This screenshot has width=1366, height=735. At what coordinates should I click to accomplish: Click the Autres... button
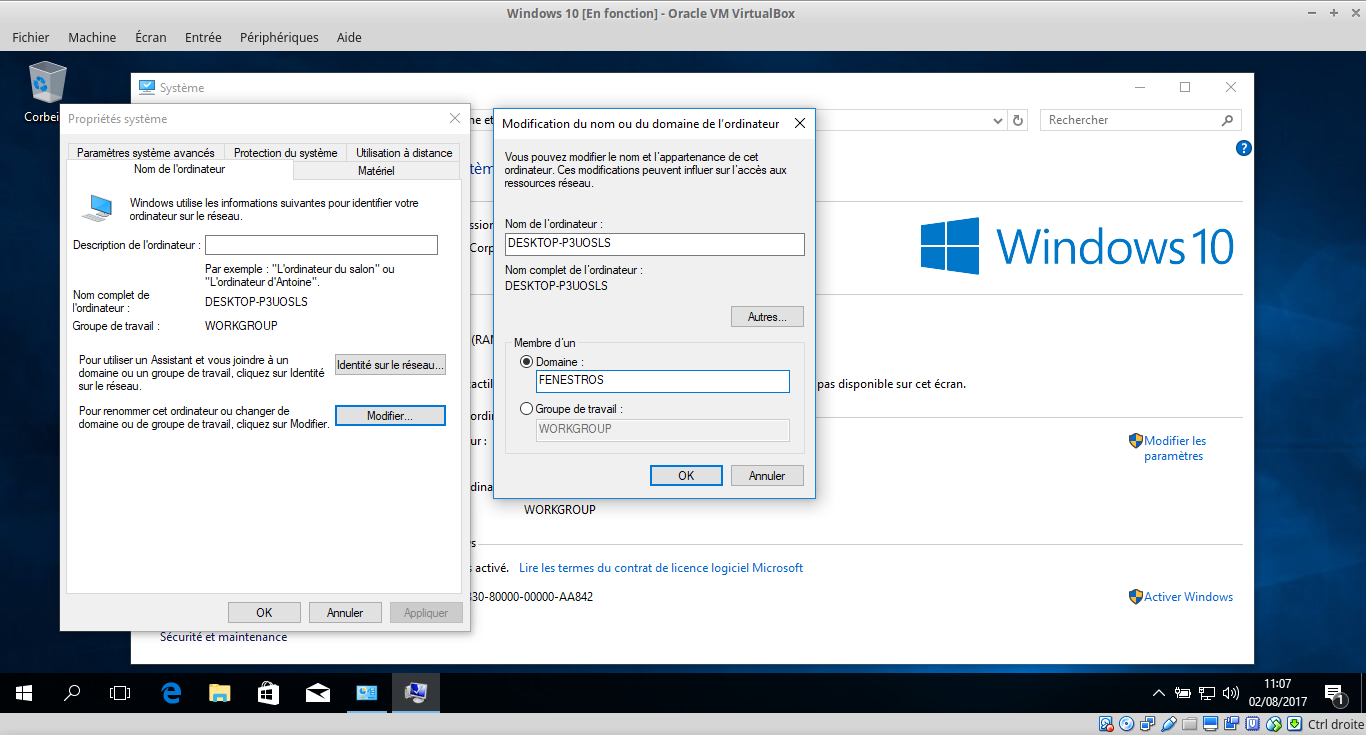point(767,317)
